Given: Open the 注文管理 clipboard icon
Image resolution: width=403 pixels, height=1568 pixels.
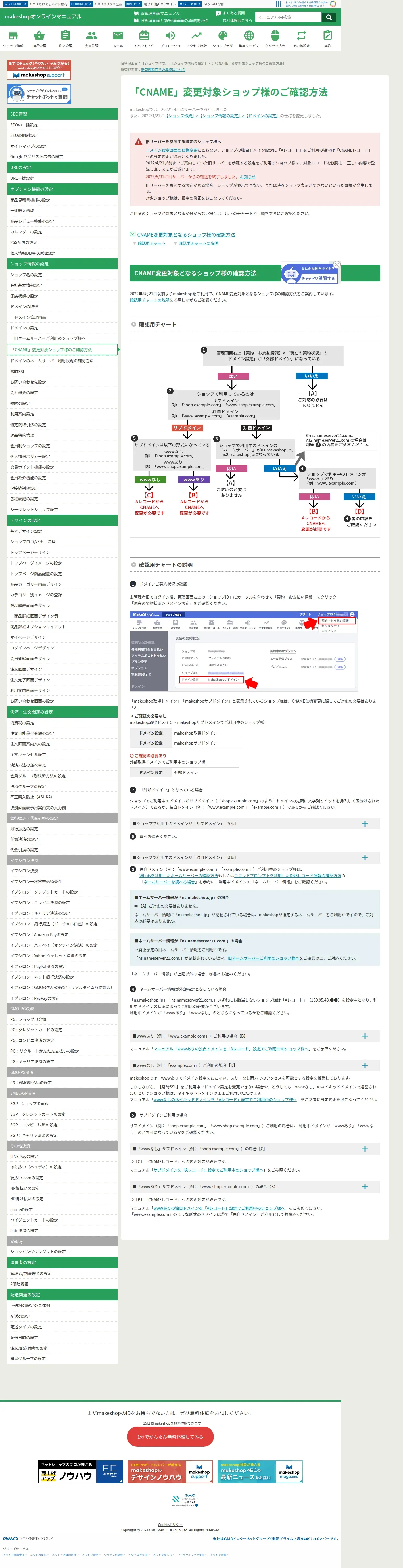Looking at the screenshot, I should [65, 38].
